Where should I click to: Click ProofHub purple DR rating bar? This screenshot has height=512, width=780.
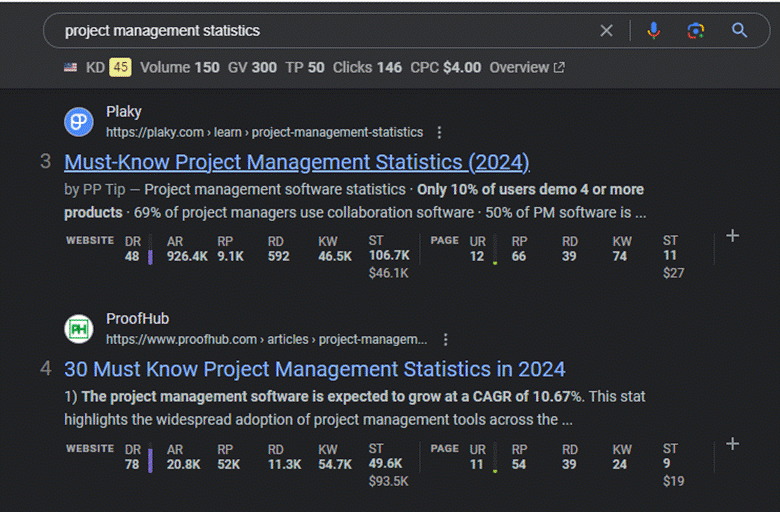(150, 460)
